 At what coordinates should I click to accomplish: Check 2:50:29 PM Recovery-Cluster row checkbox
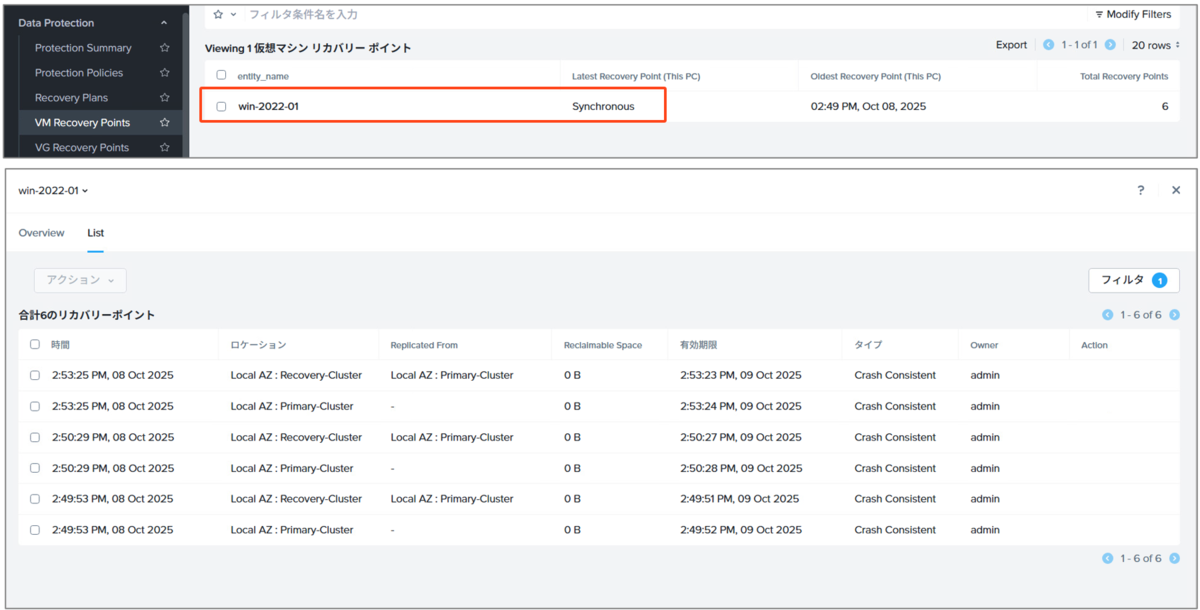tap(35, 437)
